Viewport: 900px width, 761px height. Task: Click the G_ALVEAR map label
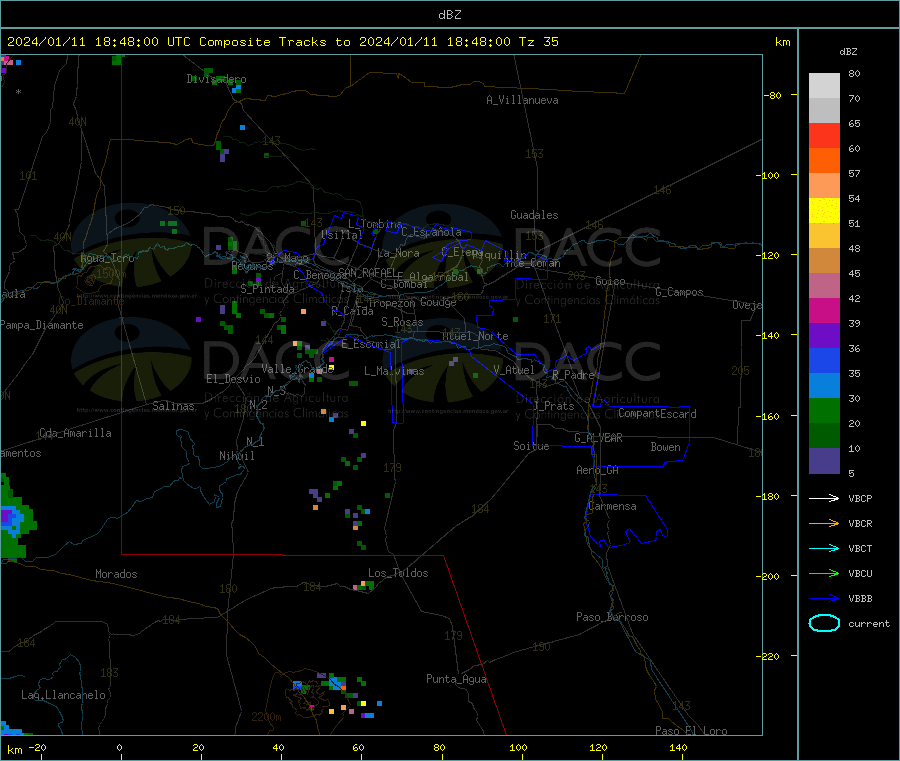tap(598, 438)
